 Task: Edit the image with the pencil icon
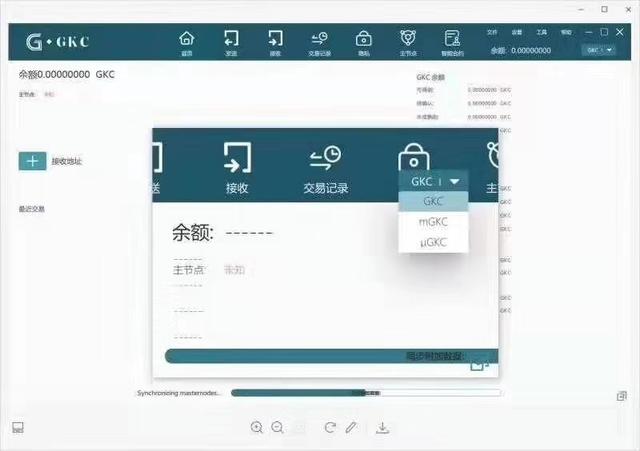(351, 427)
